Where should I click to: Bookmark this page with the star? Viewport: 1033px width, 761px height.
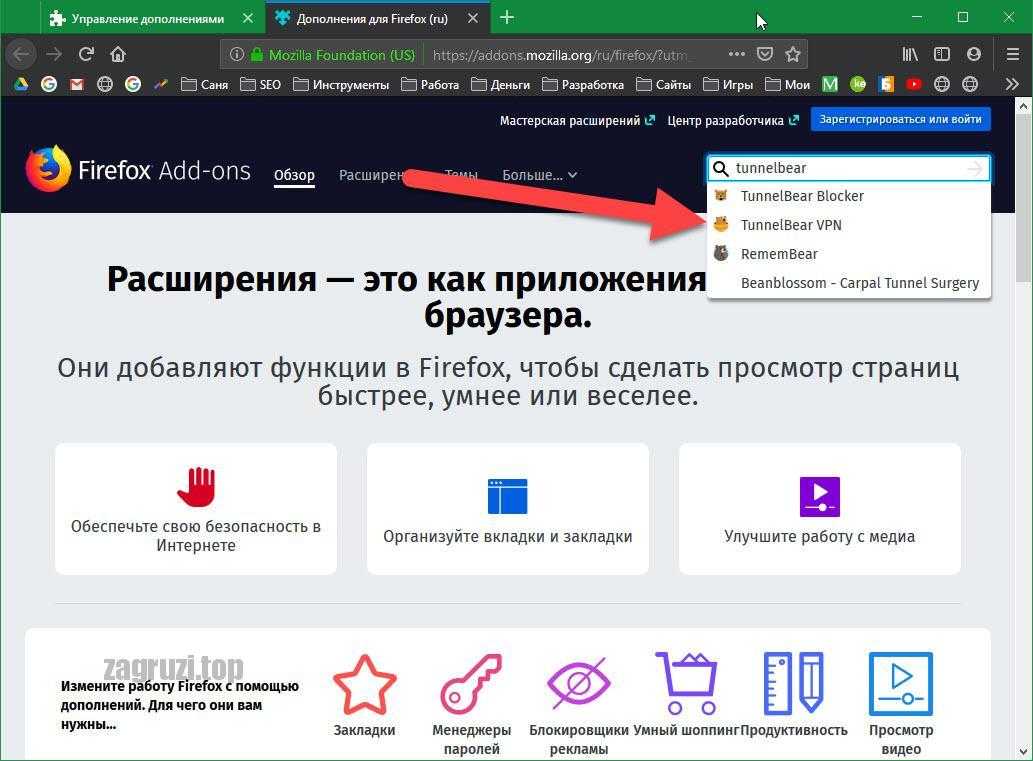[x=793, y=54]
